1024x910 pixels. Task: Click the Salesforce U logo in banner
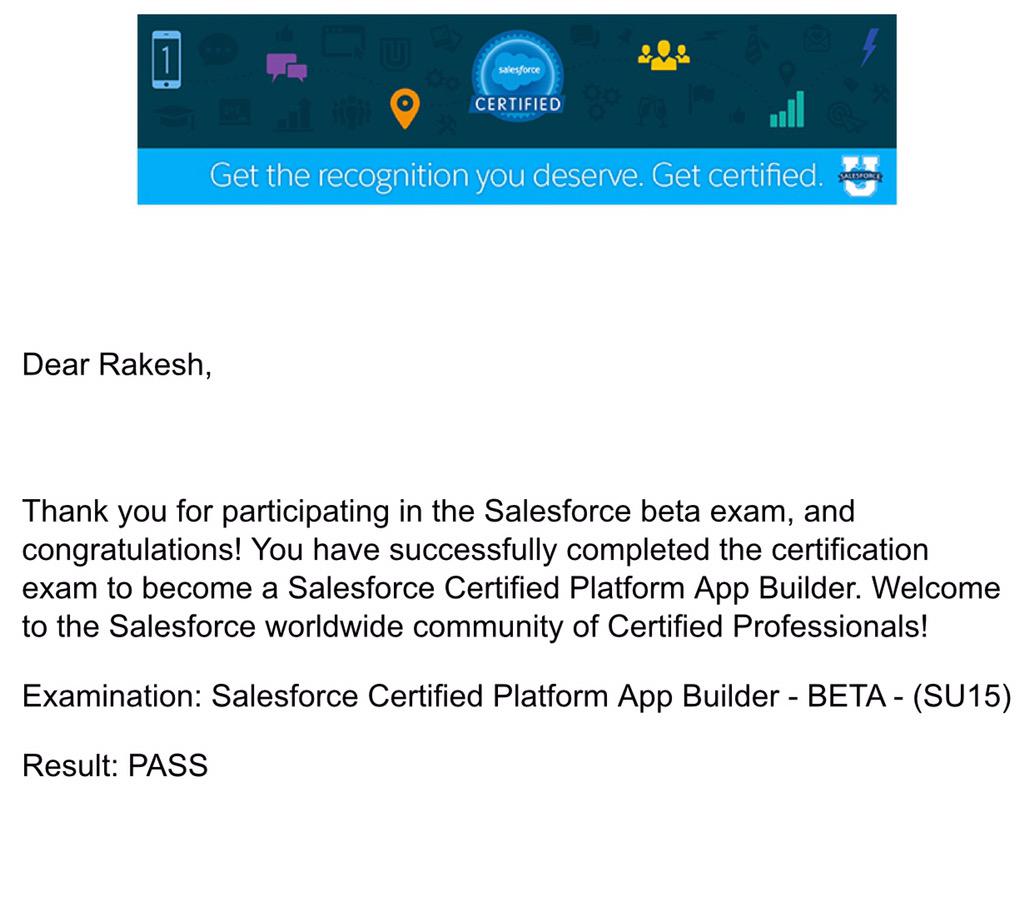(860, 176)
